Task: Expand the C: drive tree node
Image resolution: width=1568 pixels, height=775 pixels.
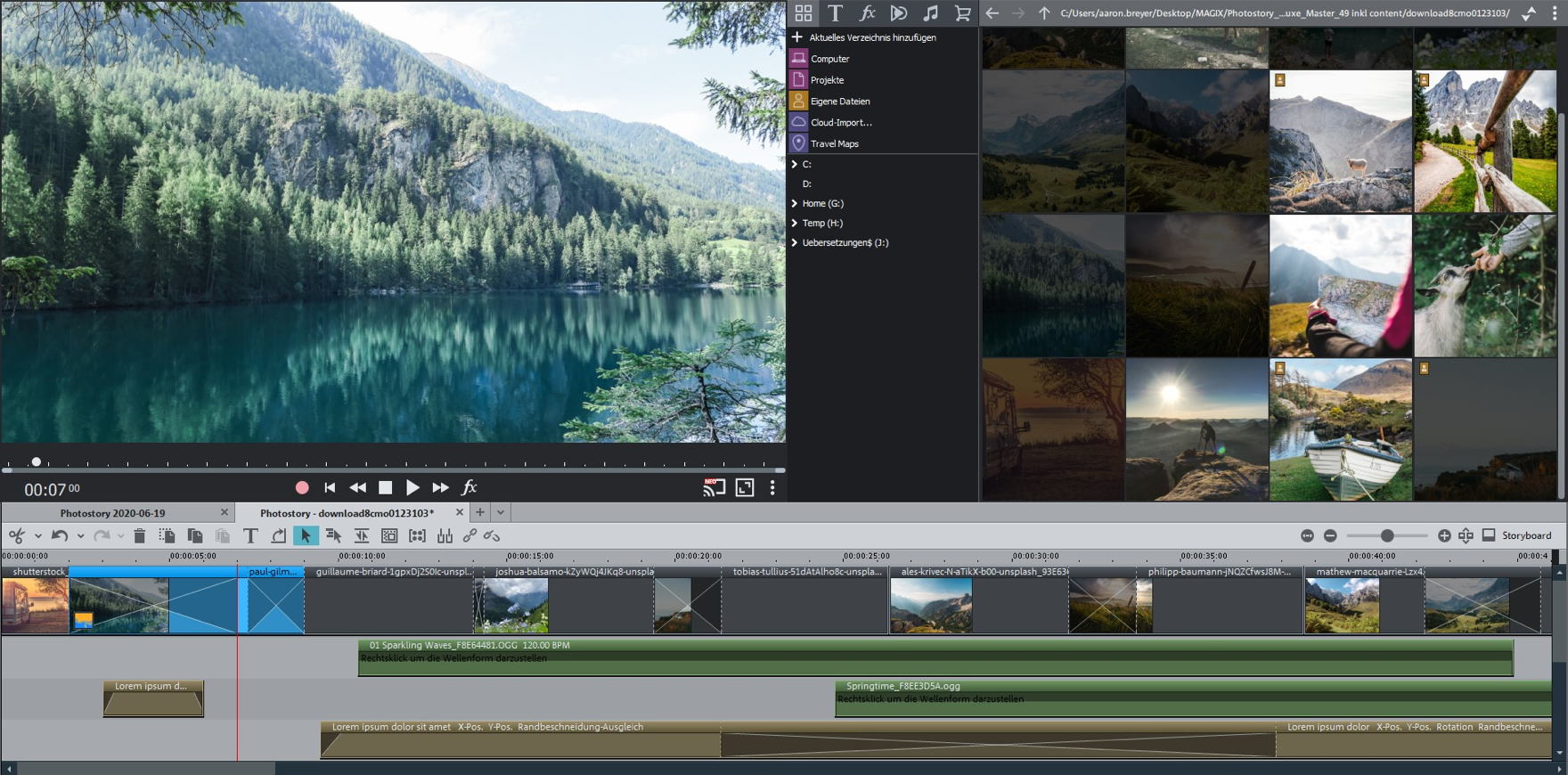Action: pyautogui.click(x=795, y=165)
